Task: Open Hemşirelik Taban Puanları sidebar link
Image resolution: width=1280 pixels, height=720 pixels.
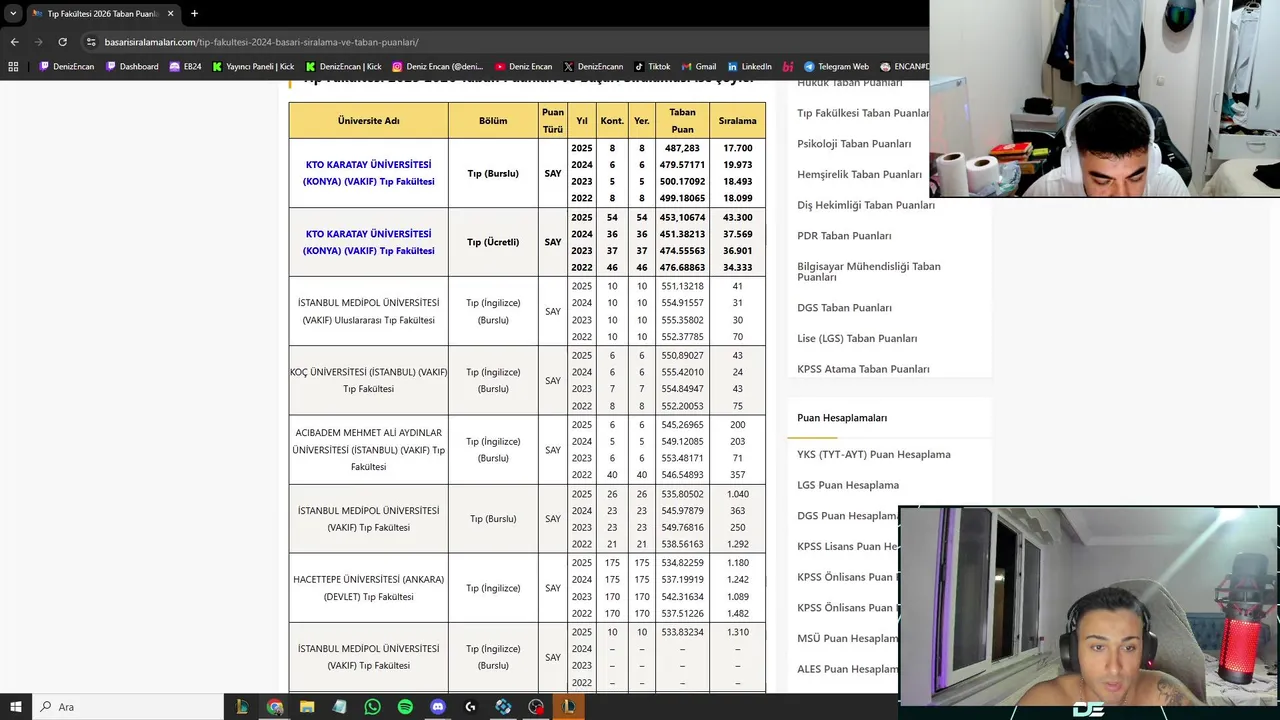Action: tap(859, 174)
